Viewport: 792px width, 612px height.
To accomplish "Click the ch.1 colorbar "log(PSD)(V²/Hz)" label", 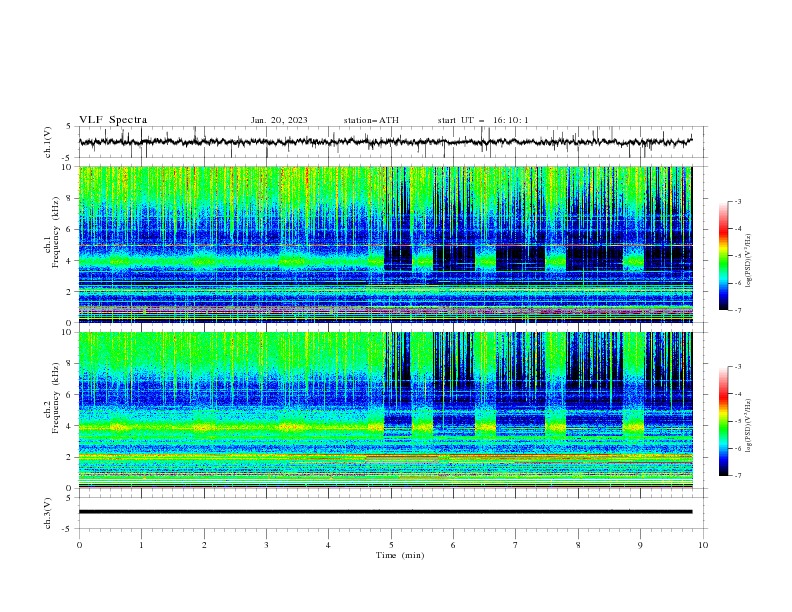I will coord(749,261).
